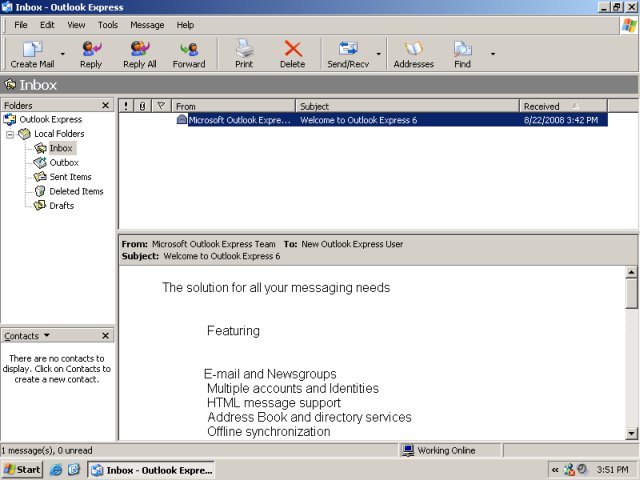Sort messages by the Received column
The height and width of the screenshot is (480, 640).
coord(563,106)
